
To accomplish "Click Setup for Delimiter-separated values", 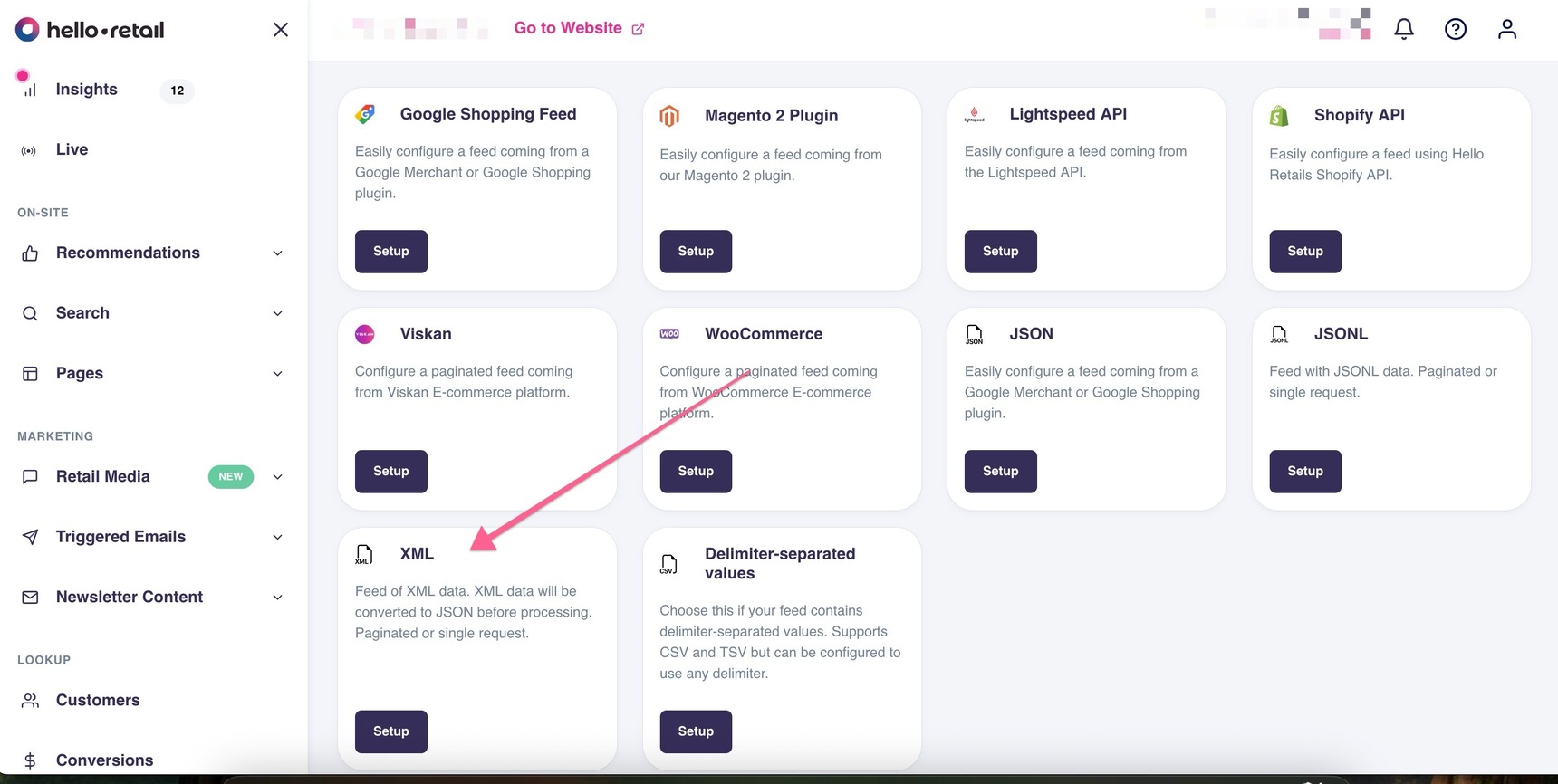I will [696, 731].
